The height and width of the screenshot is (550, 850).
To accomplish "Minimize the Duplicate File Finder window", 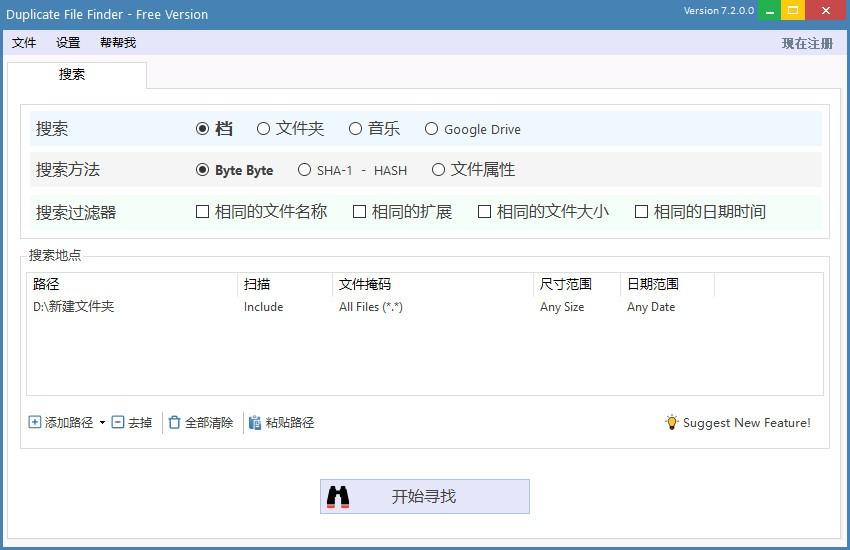I will pos(769,10).
